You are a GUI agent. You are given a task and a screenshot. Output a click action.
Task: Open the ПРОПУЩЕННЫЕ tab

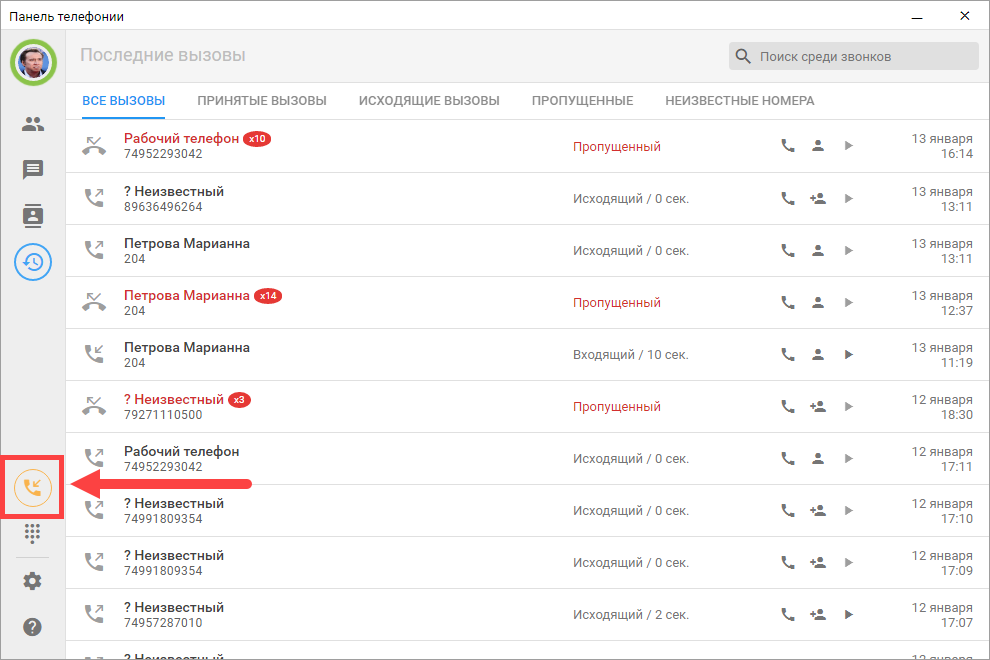coord(582,101)
